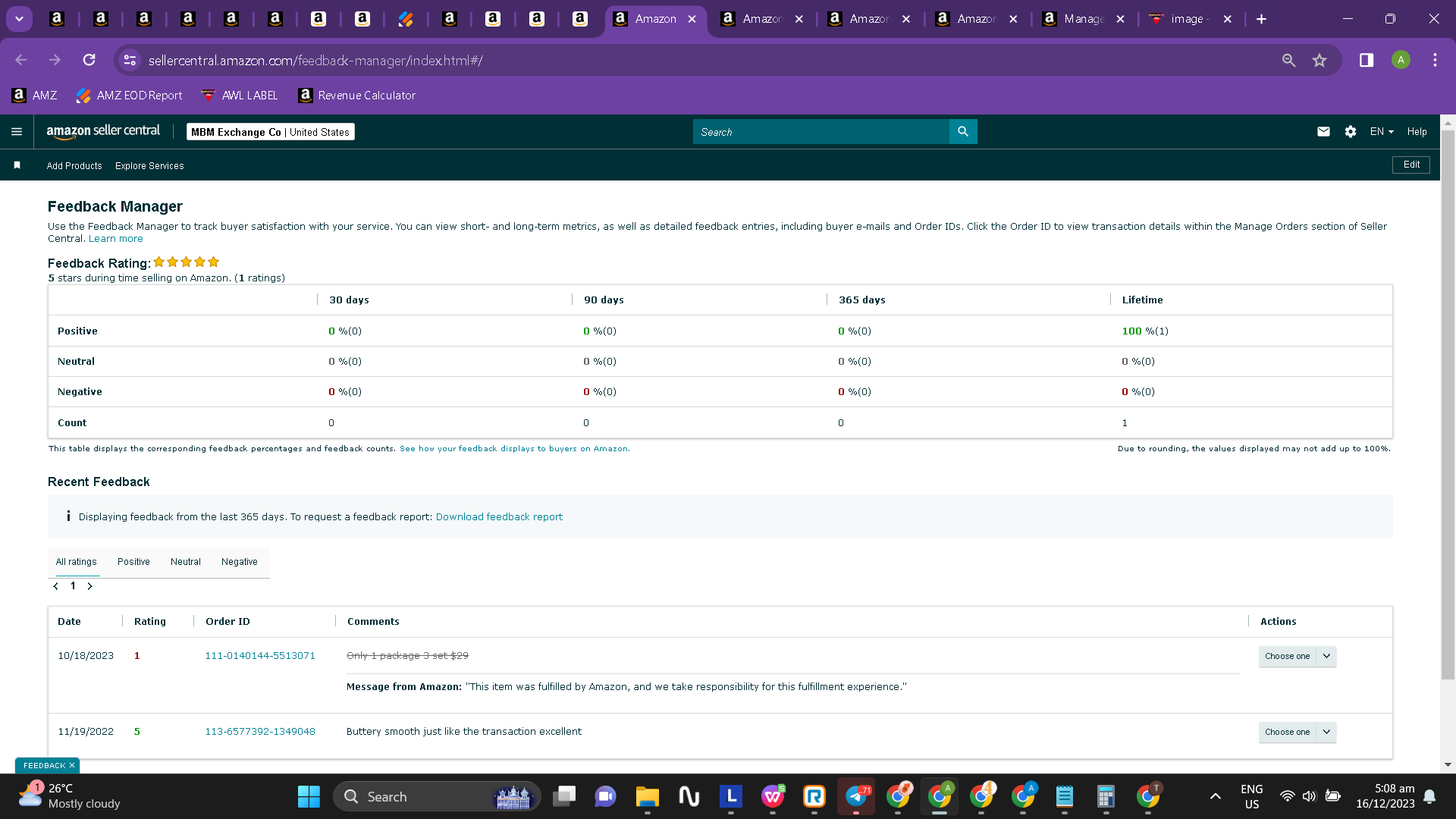This screenshot has height=819, width=1456.
Task: Select the Neutral feedback tab
Action: click(x=186, y=562)
